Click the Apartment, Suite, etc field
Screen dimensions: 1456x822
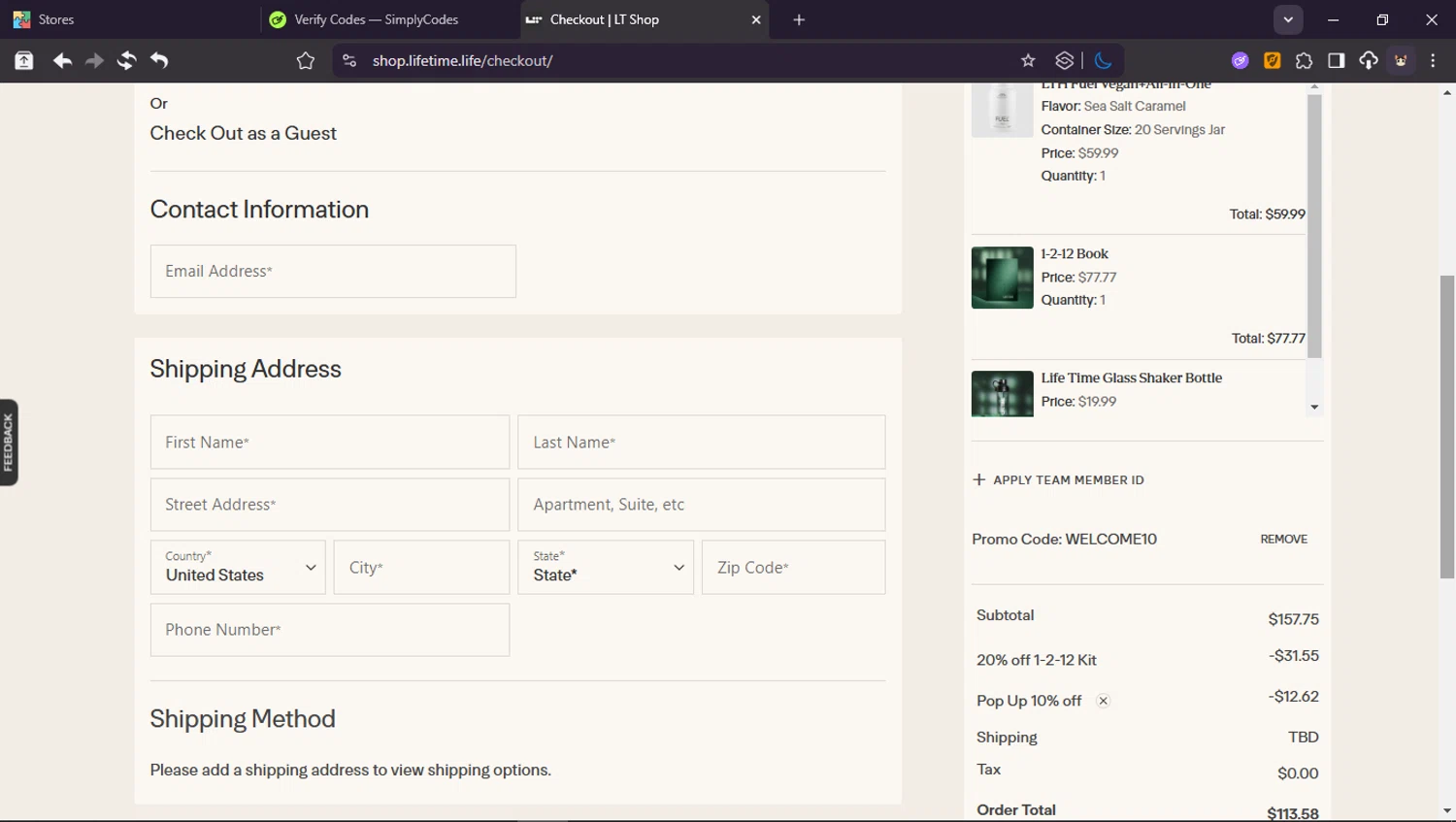701,504
